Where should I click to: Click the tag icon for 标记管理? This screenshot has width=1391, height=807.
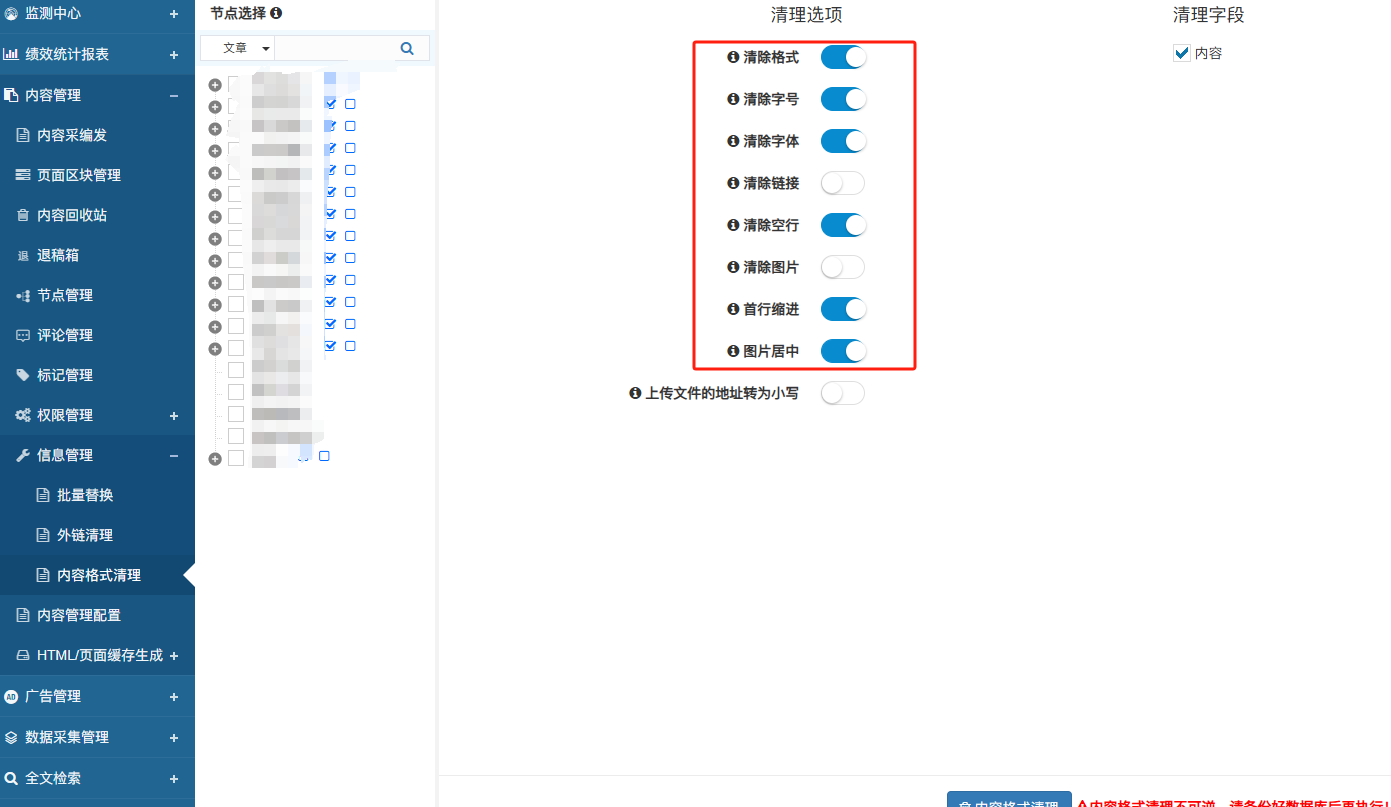pos(23,375)
